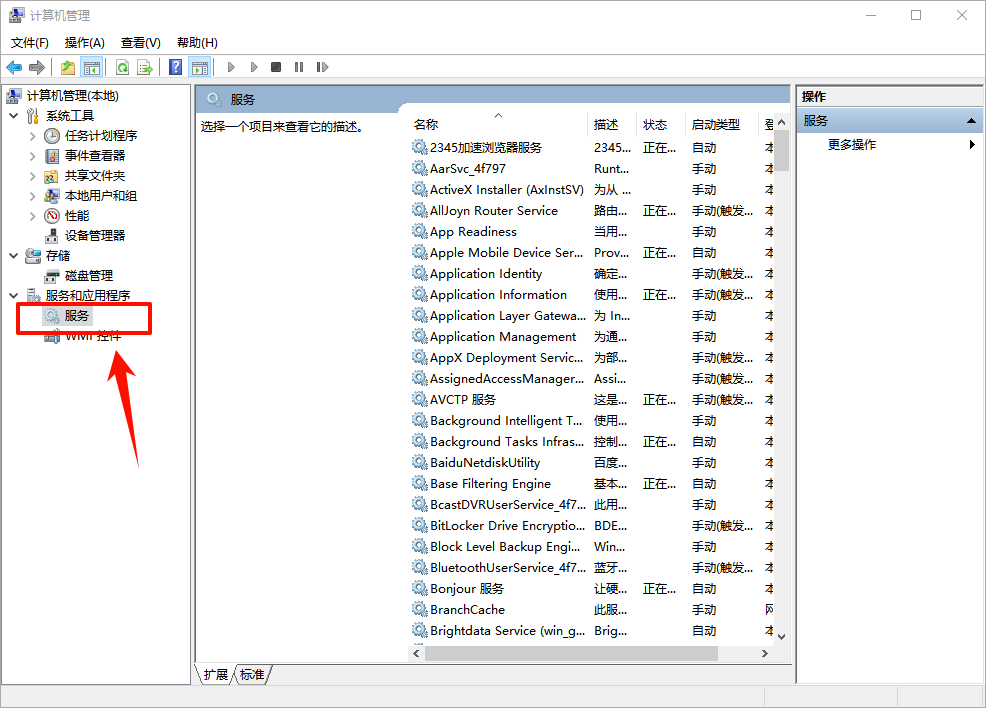
Task: Select the Application Information service
Action: 592,295
